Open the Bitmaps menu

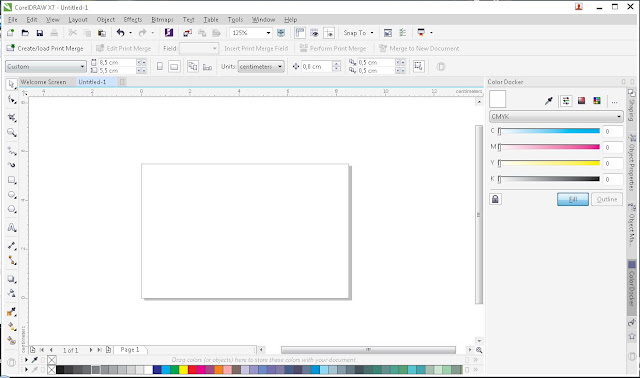[162, 20]
